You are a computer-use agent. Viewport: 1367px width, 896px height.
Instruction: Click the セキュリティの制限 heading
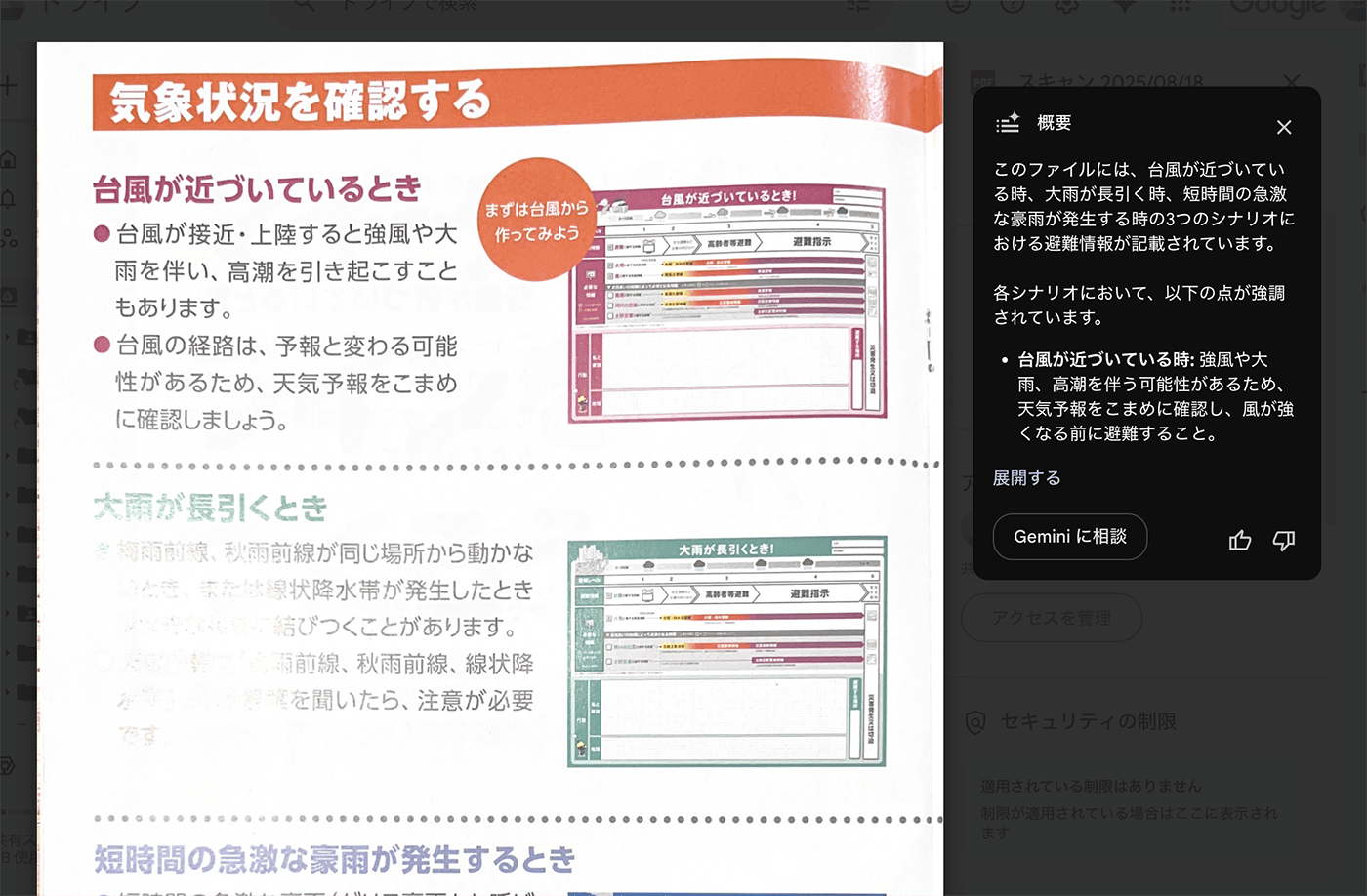[1088, 722]
